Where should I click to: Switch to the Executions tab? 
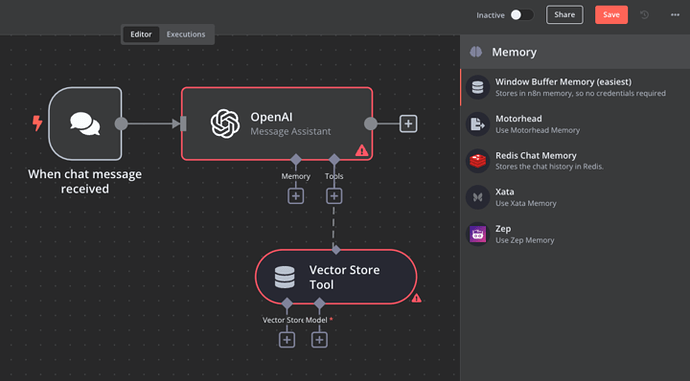click(186, 34)
